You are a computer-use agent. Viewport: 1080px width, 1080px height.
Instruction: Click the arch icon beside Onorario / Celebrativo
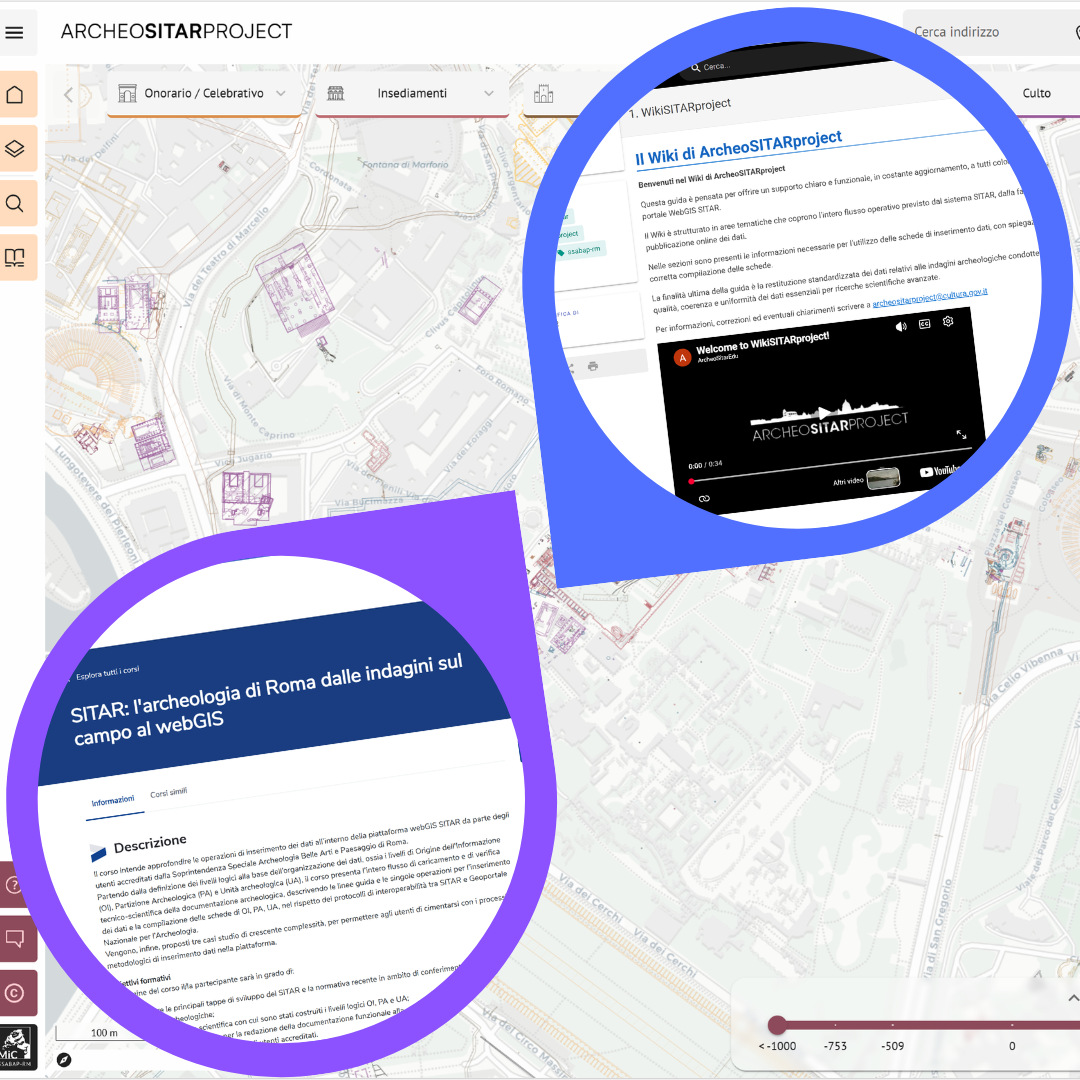(127, 94)
